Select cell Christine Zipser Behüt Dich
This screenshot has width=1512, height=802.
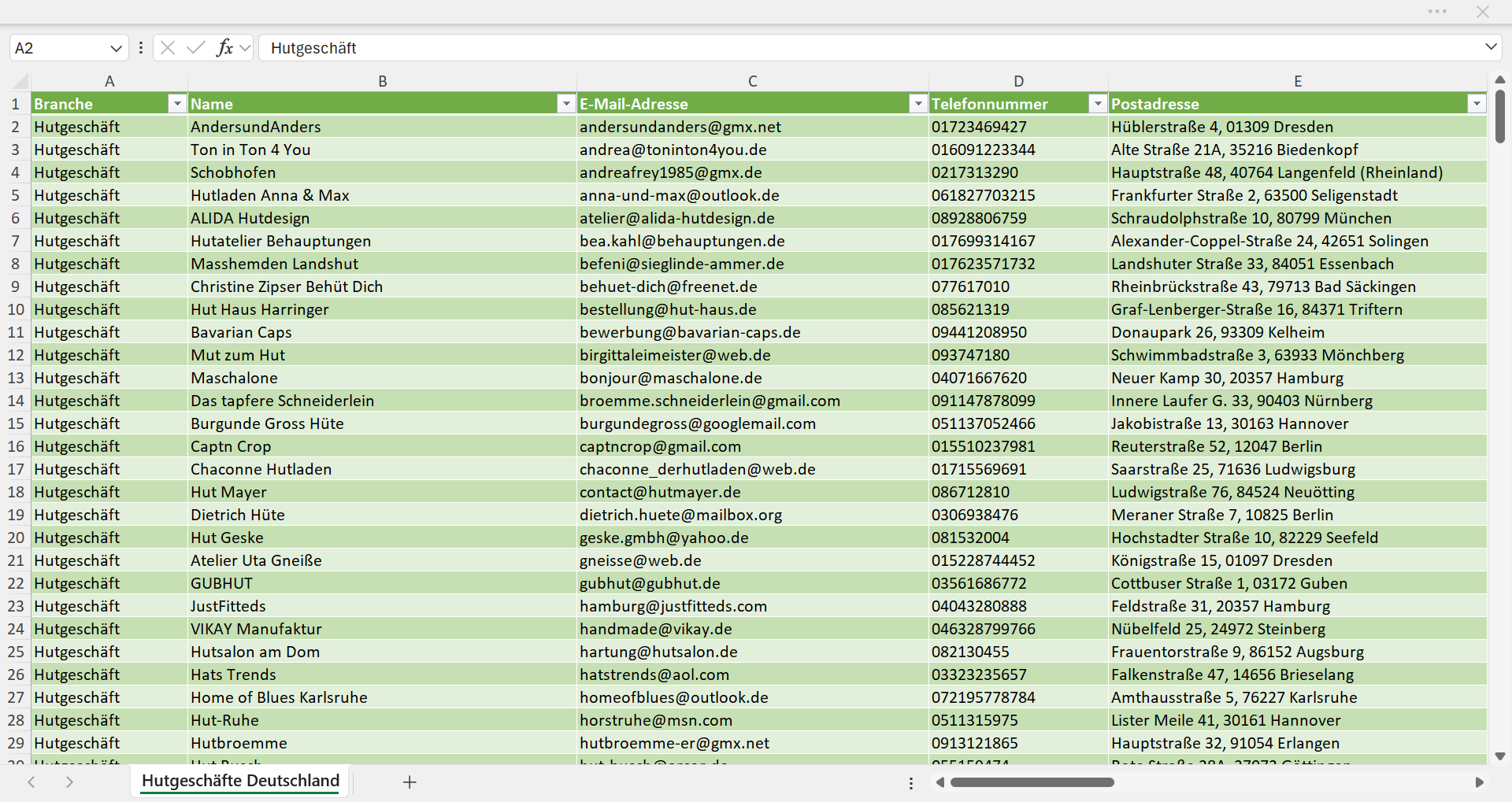(382, 286)
